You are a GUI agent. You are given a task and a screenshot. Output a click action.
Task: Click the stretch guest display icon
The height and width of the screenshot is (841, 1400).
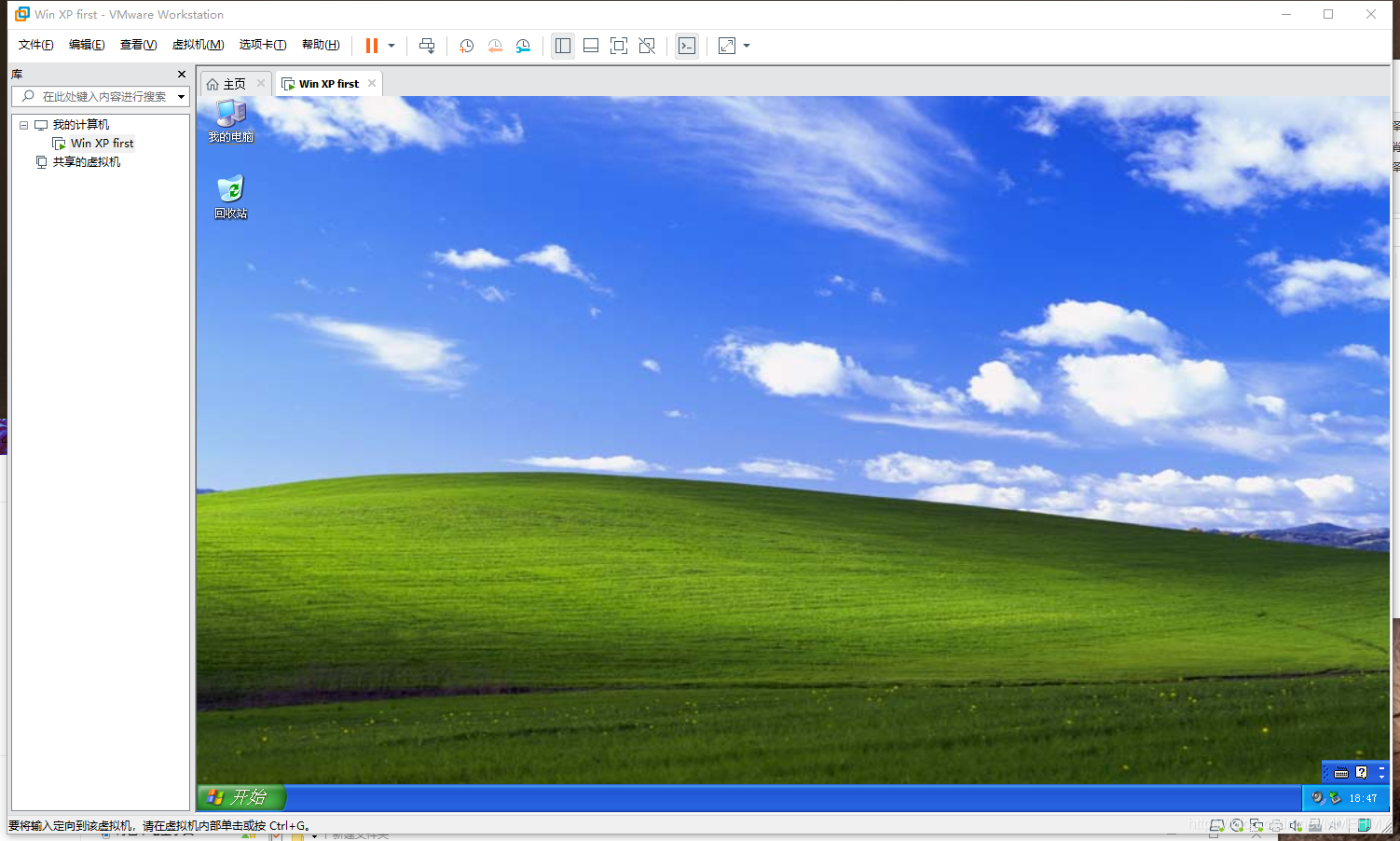[x=727, y=46]
